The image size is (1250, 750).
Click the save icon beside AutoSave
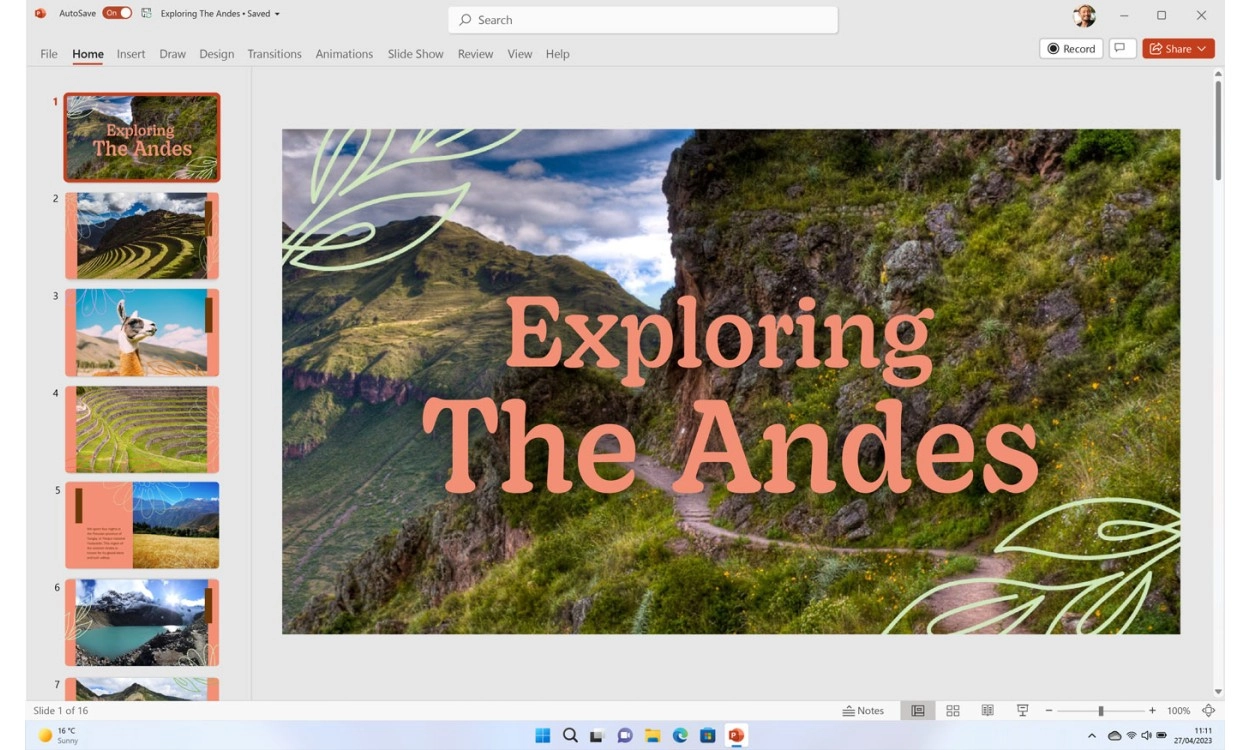[147, 14]
